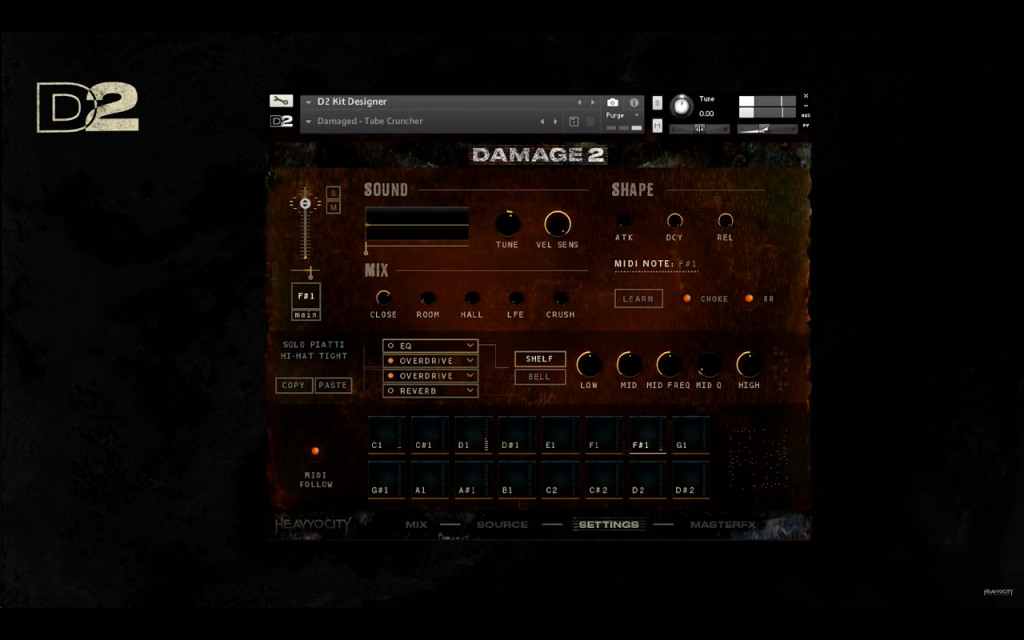1024x640 pixels.
Task: Open the REVERB effect slot dropdown
Action: (x=470, y=391)
